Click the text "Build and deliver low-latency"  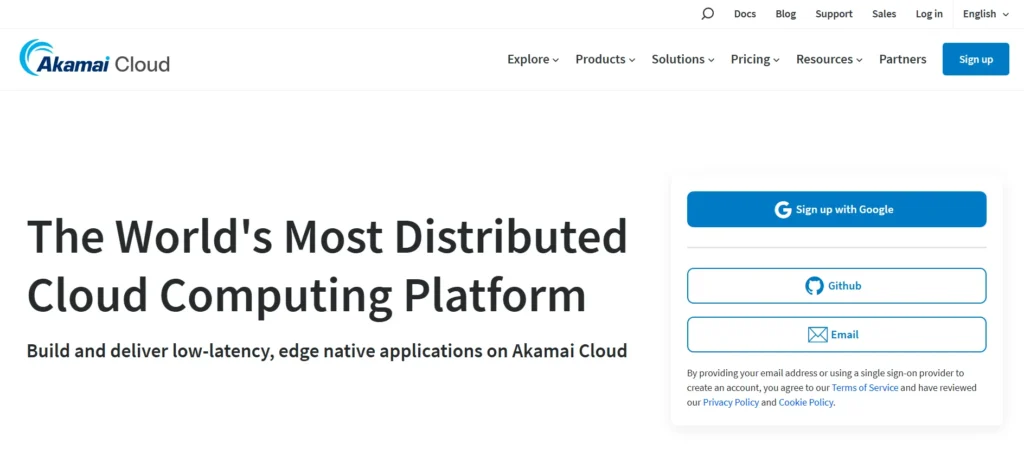[x=150, y=351]
